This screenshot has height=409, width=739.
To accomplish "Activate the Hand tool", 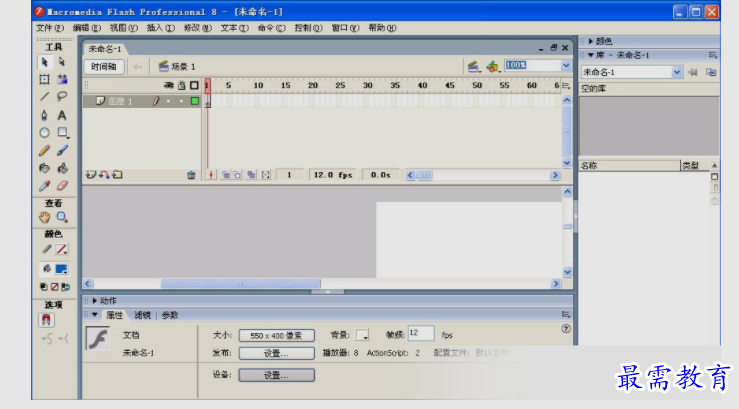I will pyautogui.click(x=44, y=217).
